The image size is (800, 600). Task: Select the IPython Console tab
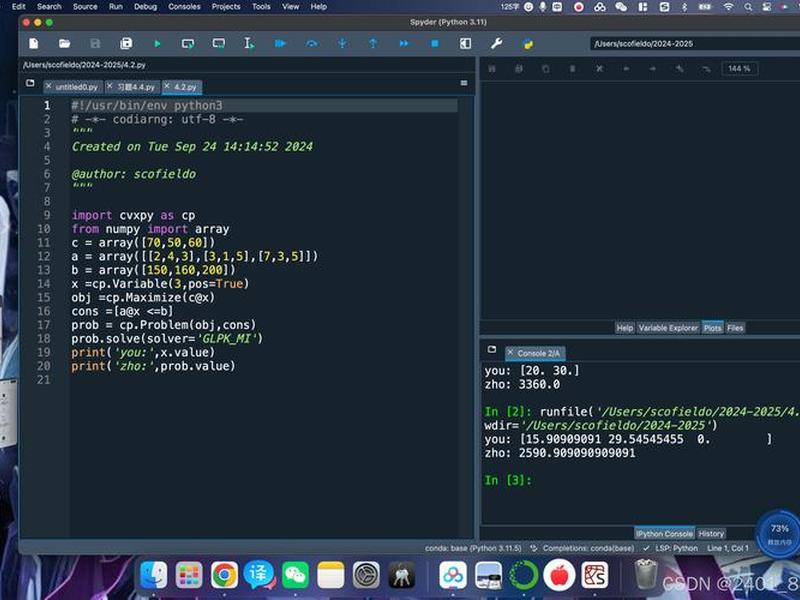664,534
